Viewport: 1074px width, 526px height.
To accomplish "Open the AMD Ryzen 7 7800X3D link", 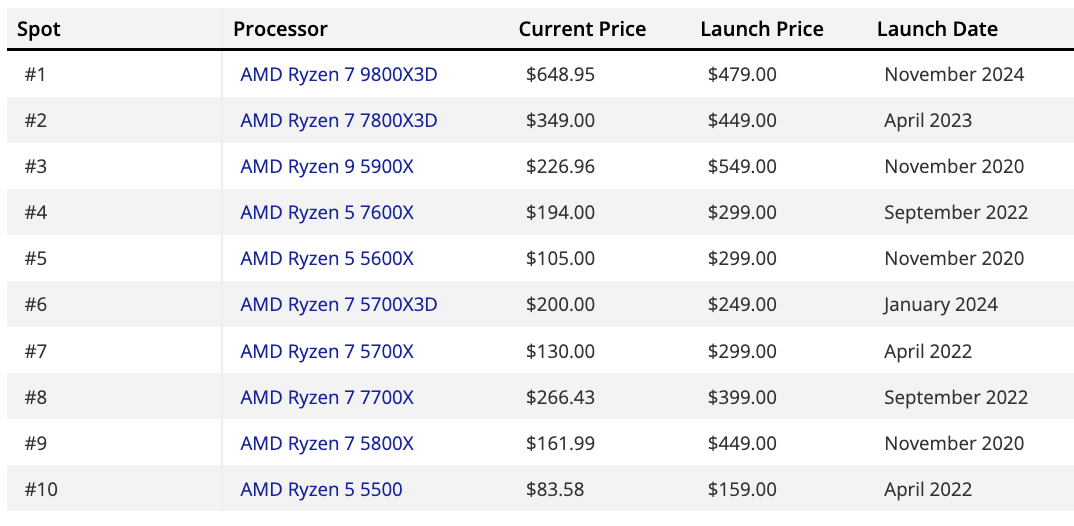I will [339, 121].
